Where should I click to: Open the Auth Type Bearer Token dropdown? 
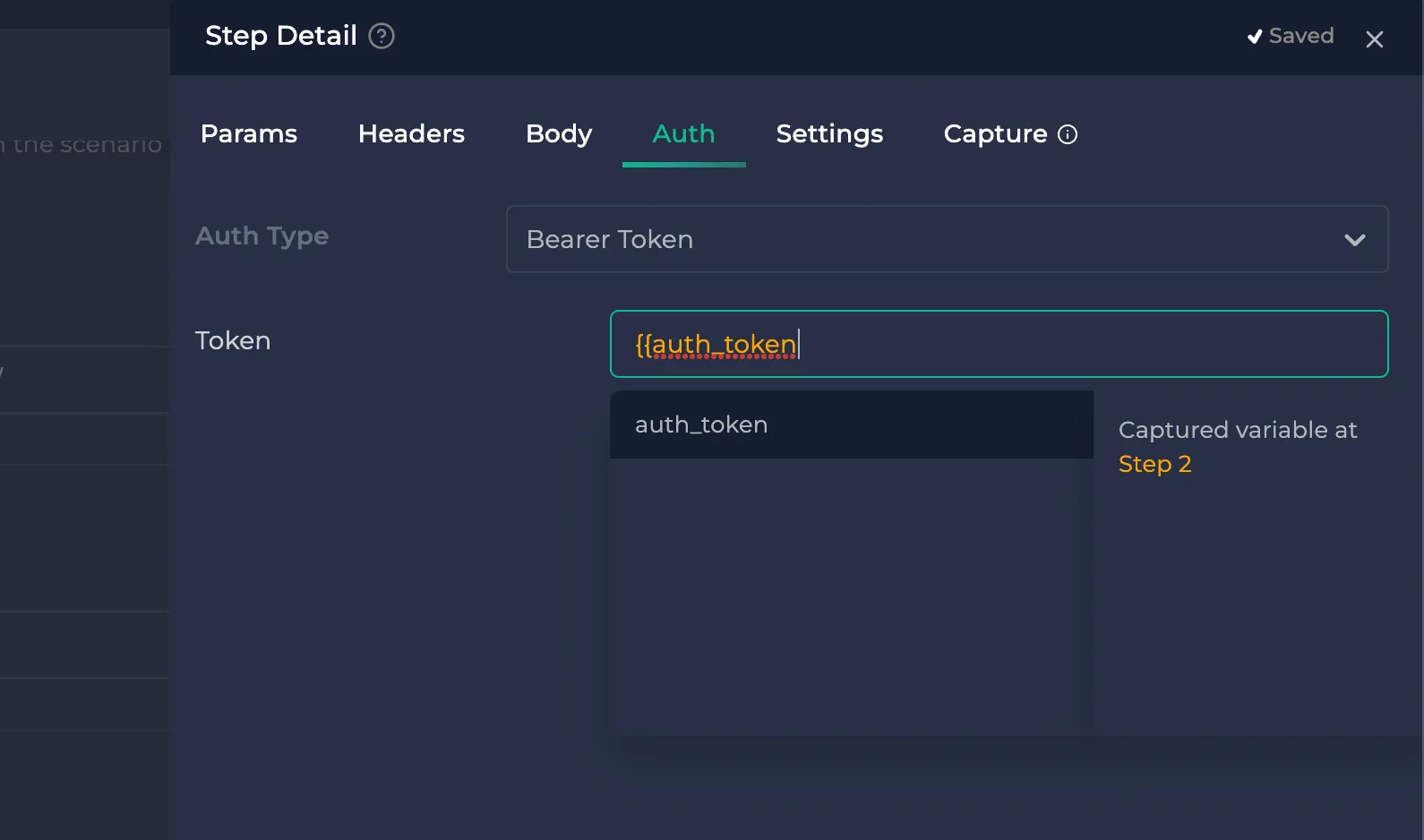tap(947, 239)
